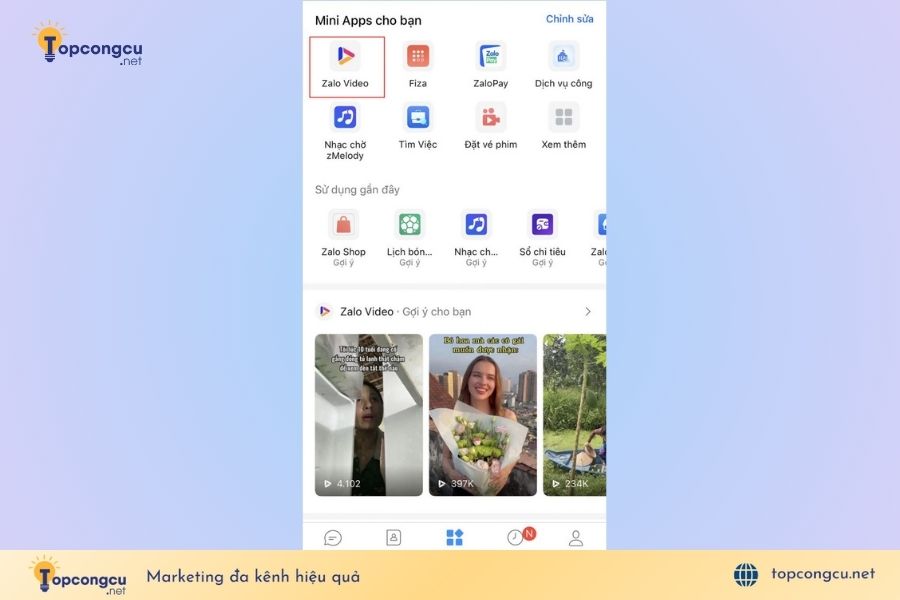900x600 pixels.
Task: Open the Zalo Video mini app
Action: point(345,66)
